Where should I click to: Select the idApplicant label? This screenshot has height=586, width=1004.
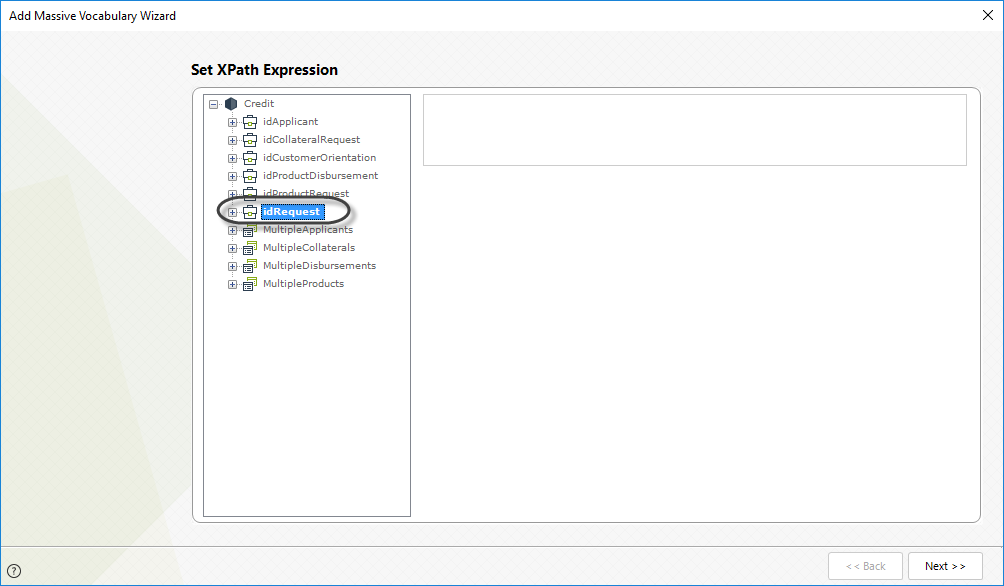290,122
